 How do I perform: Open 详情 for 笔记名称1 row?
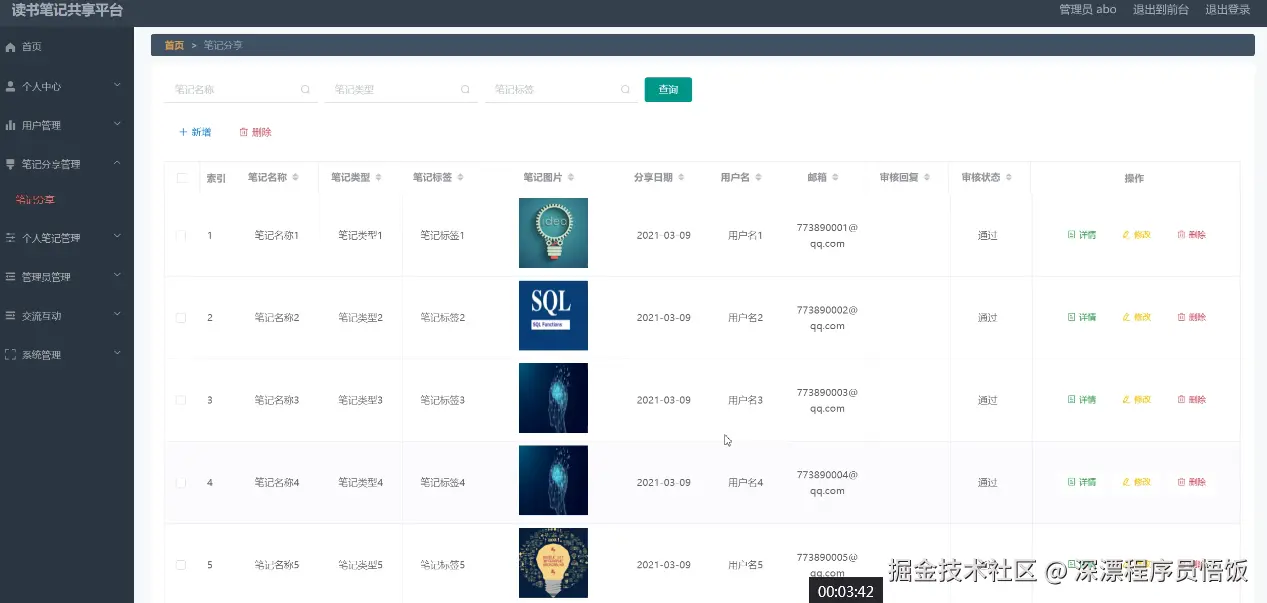tap(1082, 235)
